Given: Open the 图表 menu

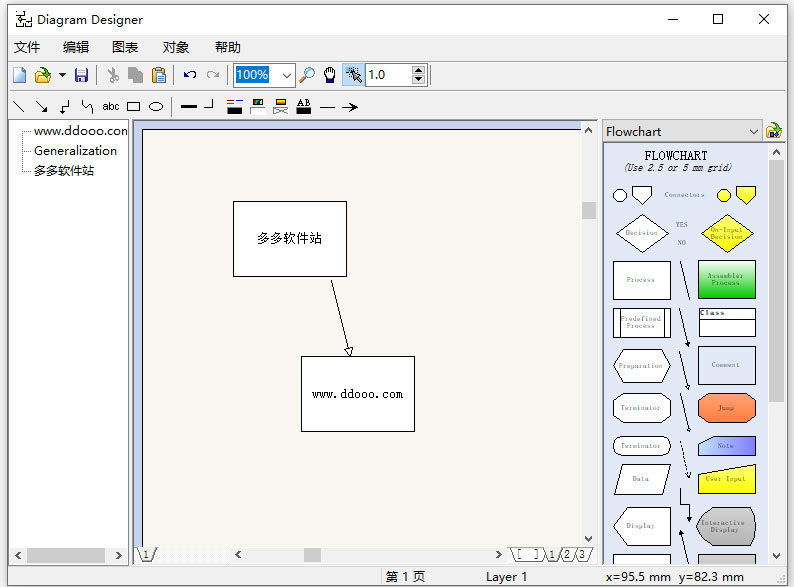Looking at the screenshot, I should click(x=125, y=47).
